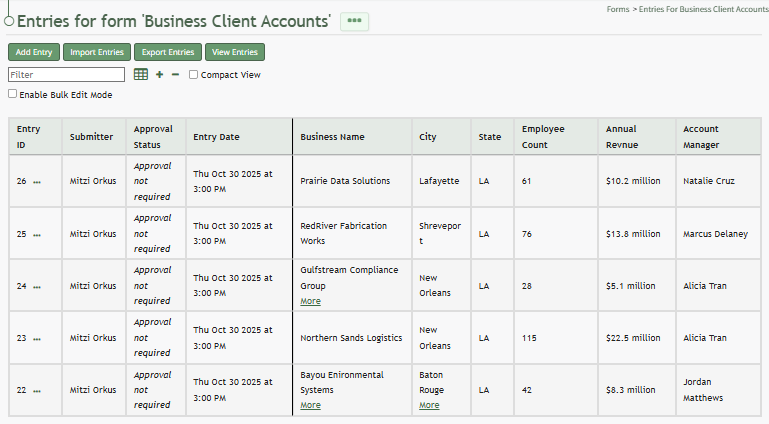This screenshot has height=424, width=769.
Task: Open entry 24 actions ellipsis
Action: pyautogui.click(x=37, y=287)
